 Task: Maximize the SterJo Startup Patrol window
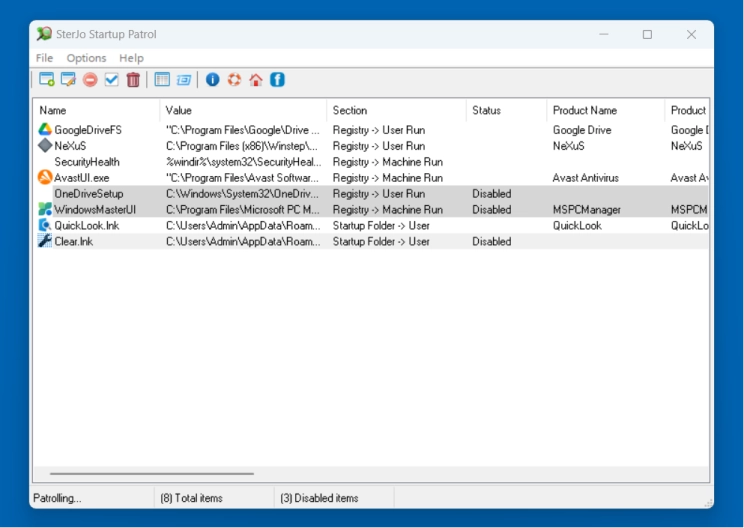point(647,34)
